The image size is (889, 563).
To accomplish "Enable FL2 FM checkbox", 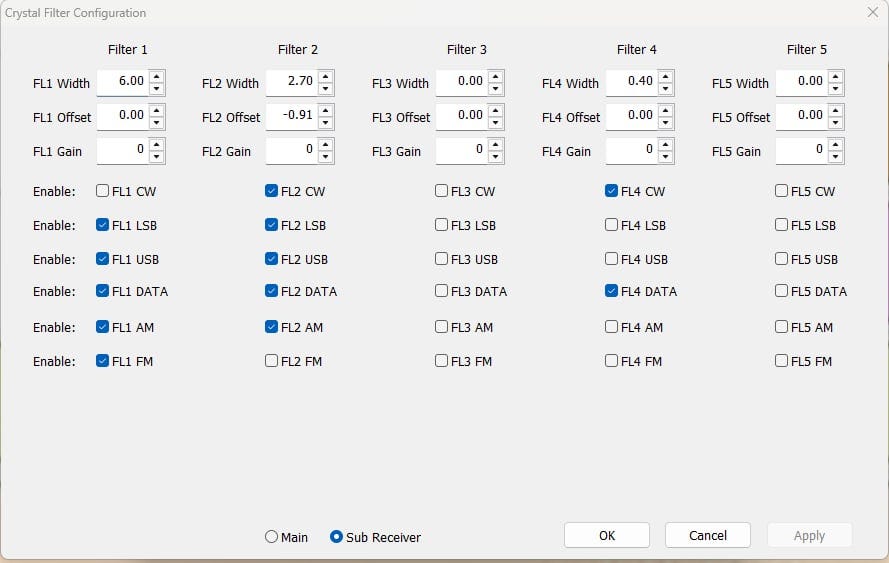I will [271, 361].
